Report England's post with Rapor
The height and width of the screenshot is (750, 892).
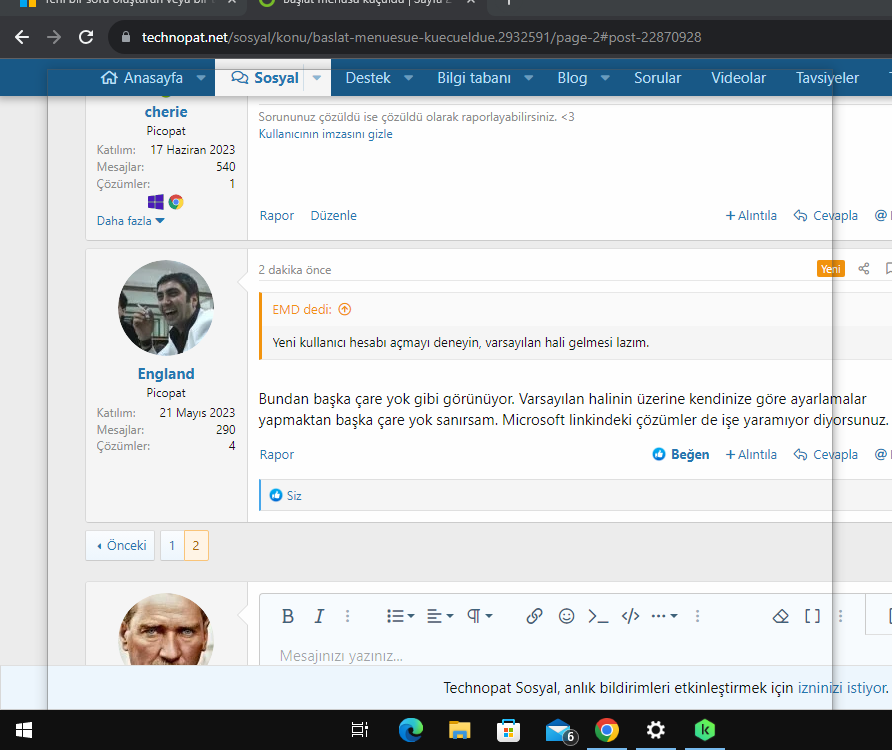276,455
